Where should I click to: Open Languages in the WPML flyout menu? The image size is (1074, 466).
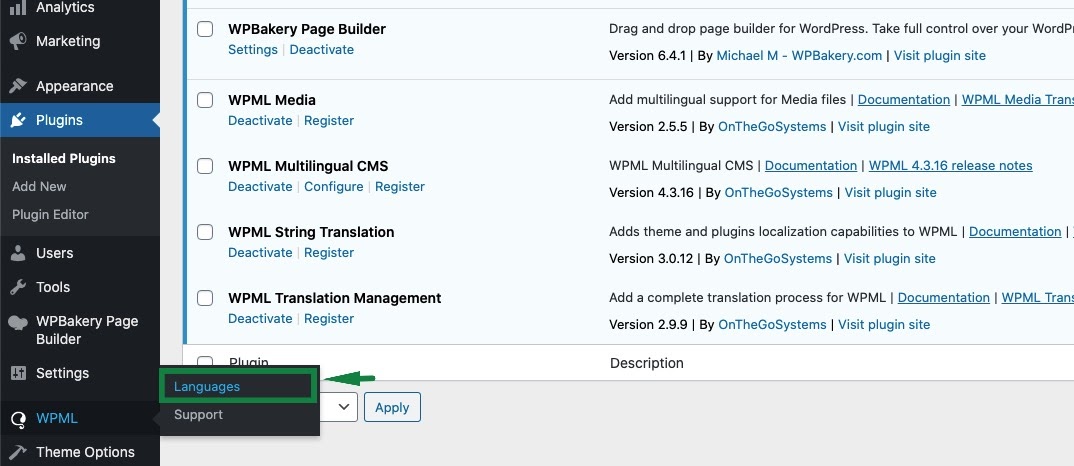tap(207, 386)
